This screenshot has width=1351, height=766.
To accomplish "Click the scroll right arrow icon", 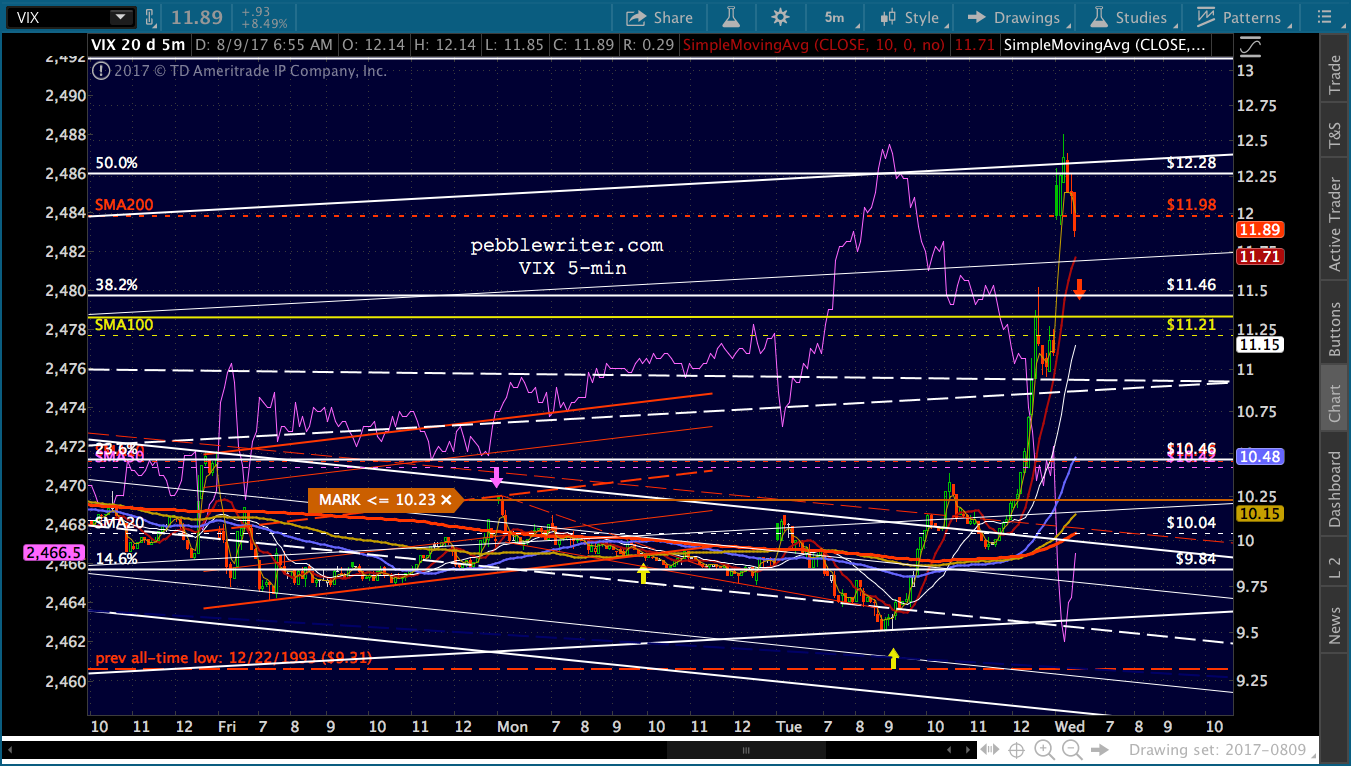I will [1100, 750].
